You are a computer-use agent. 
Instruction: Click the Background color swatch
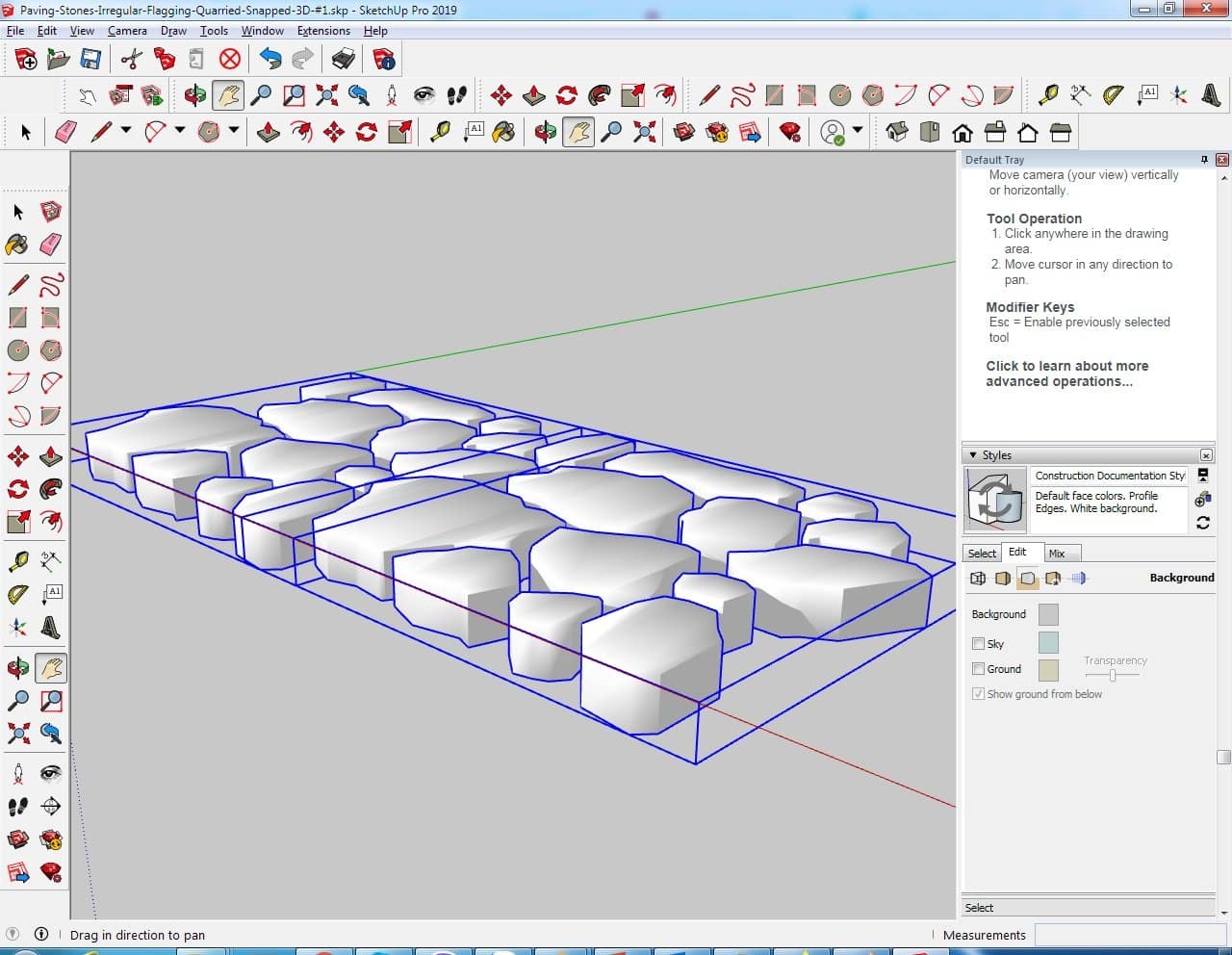tap(1048, 614)
